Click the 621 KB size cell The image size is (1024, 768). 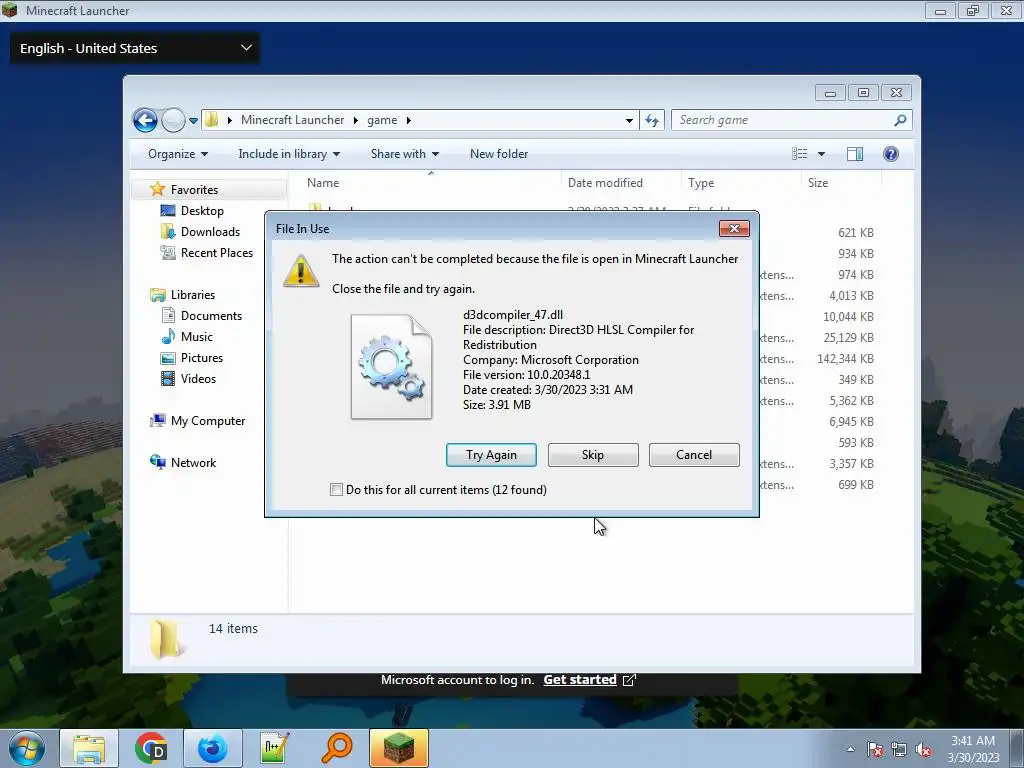click(x=856, y=232)
